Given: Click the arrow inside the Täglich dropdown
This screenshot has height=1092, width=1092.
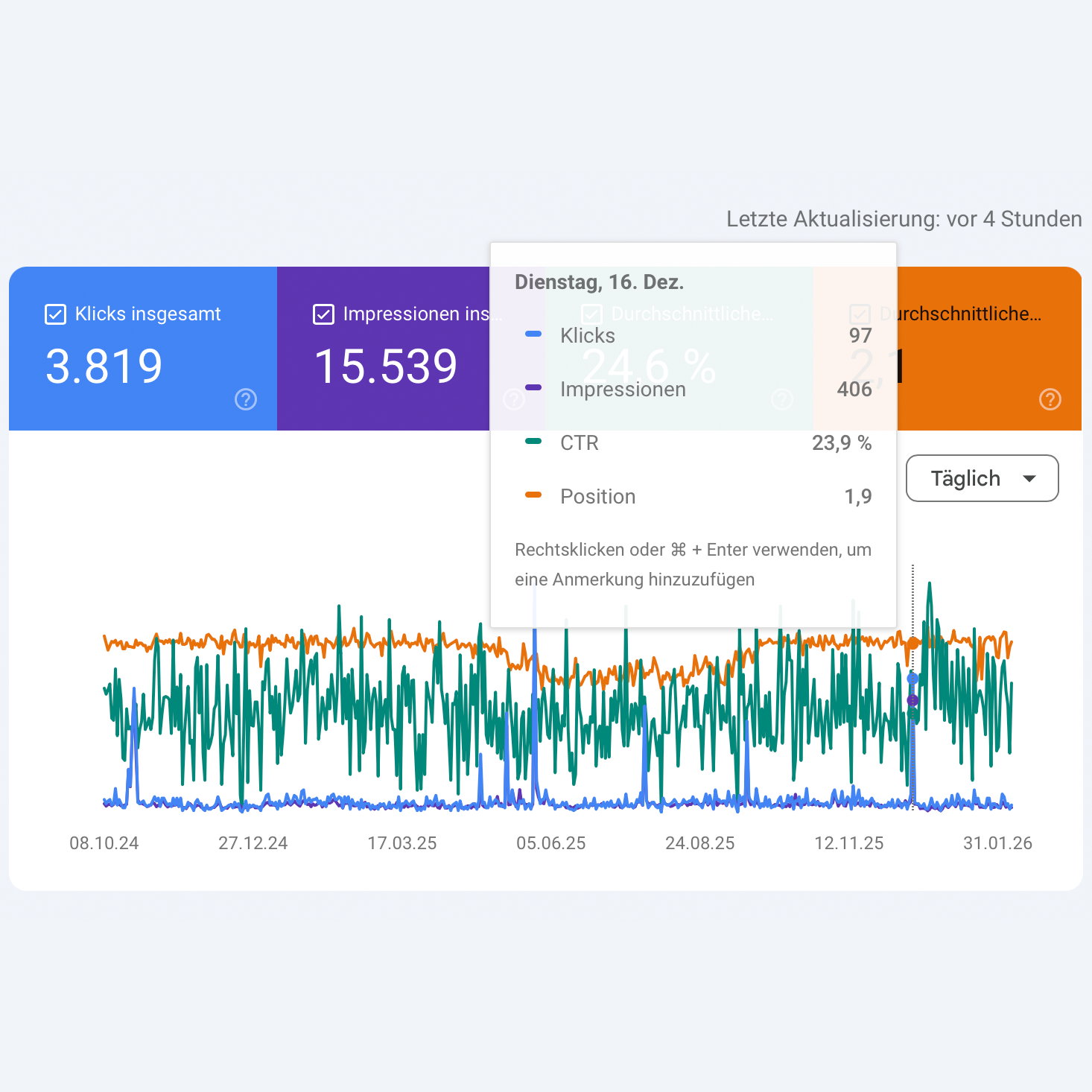Looking at the screenshot, I should [1029, 478].
